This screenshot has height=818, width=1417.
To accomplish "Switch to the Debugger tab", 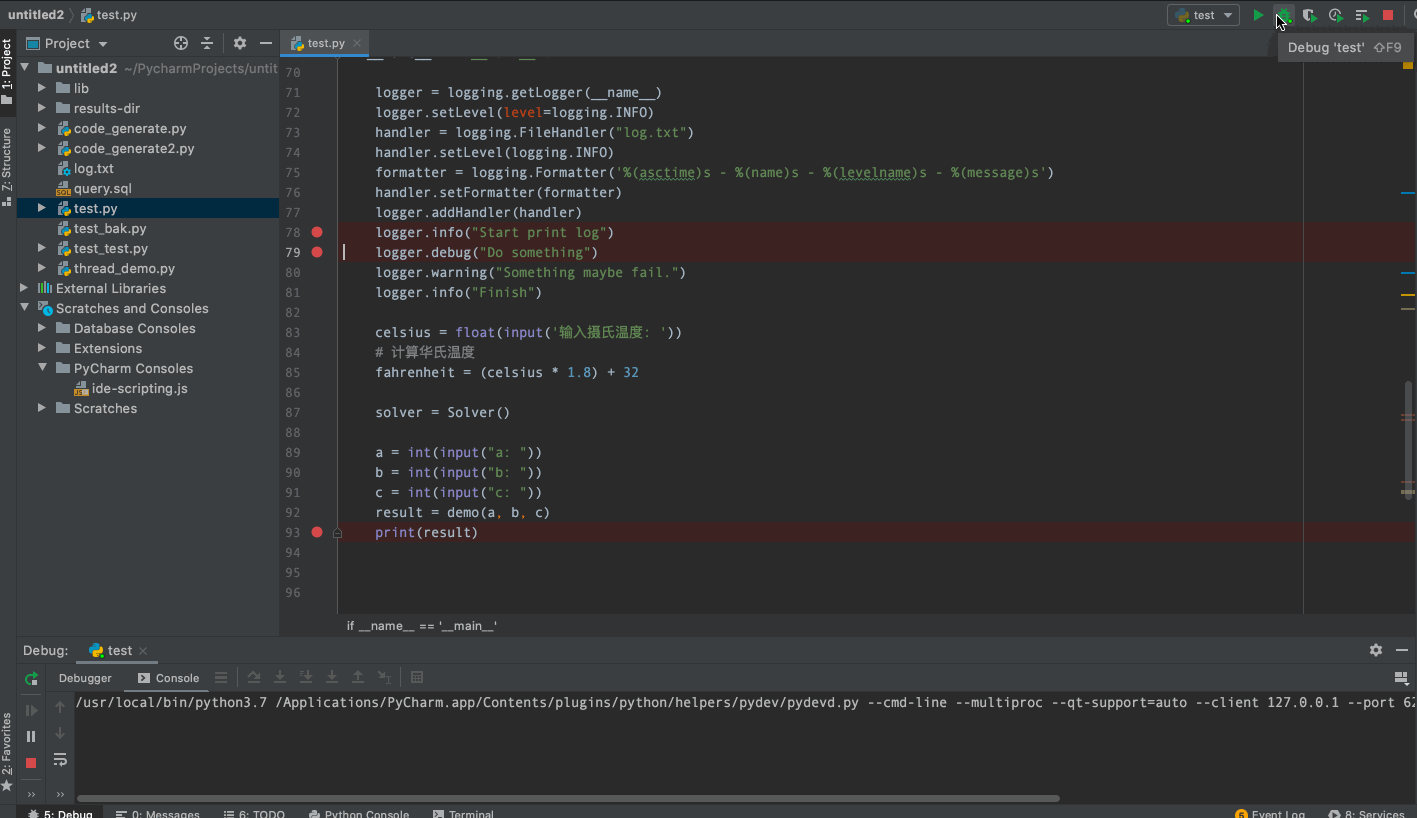I will click(85, 678).
